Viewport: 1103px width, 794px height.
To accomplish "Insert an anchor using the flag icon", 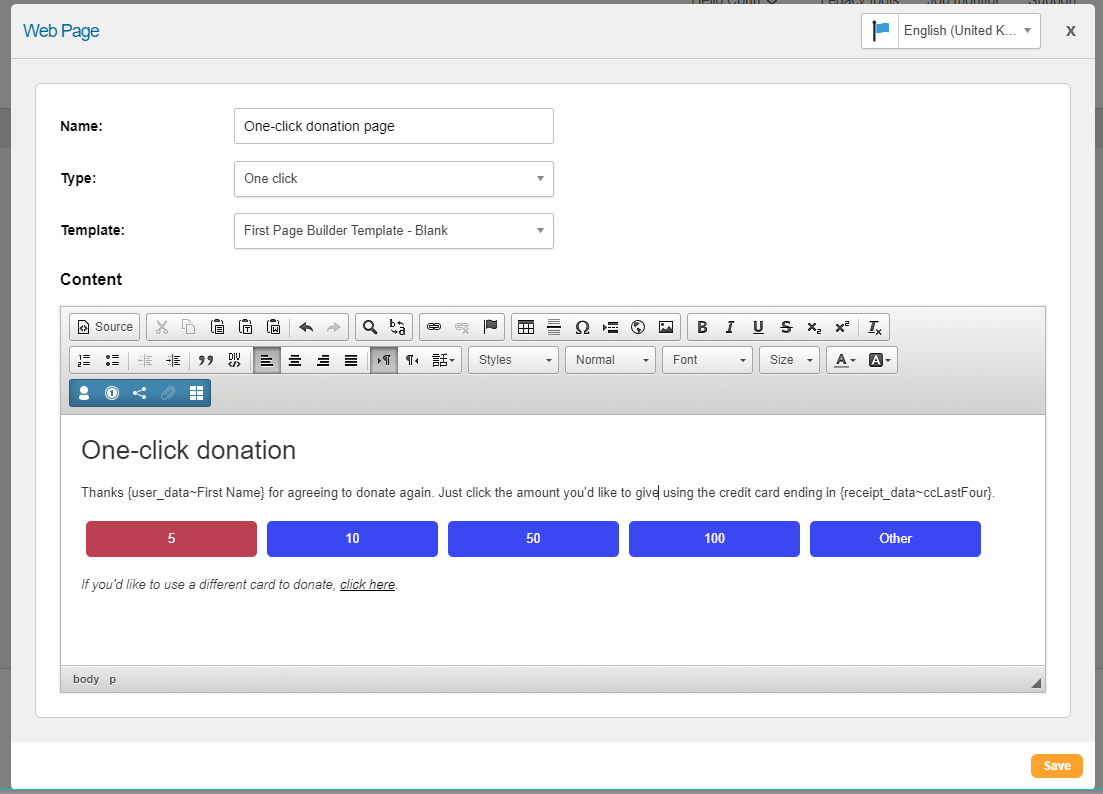I will point(490,327).
